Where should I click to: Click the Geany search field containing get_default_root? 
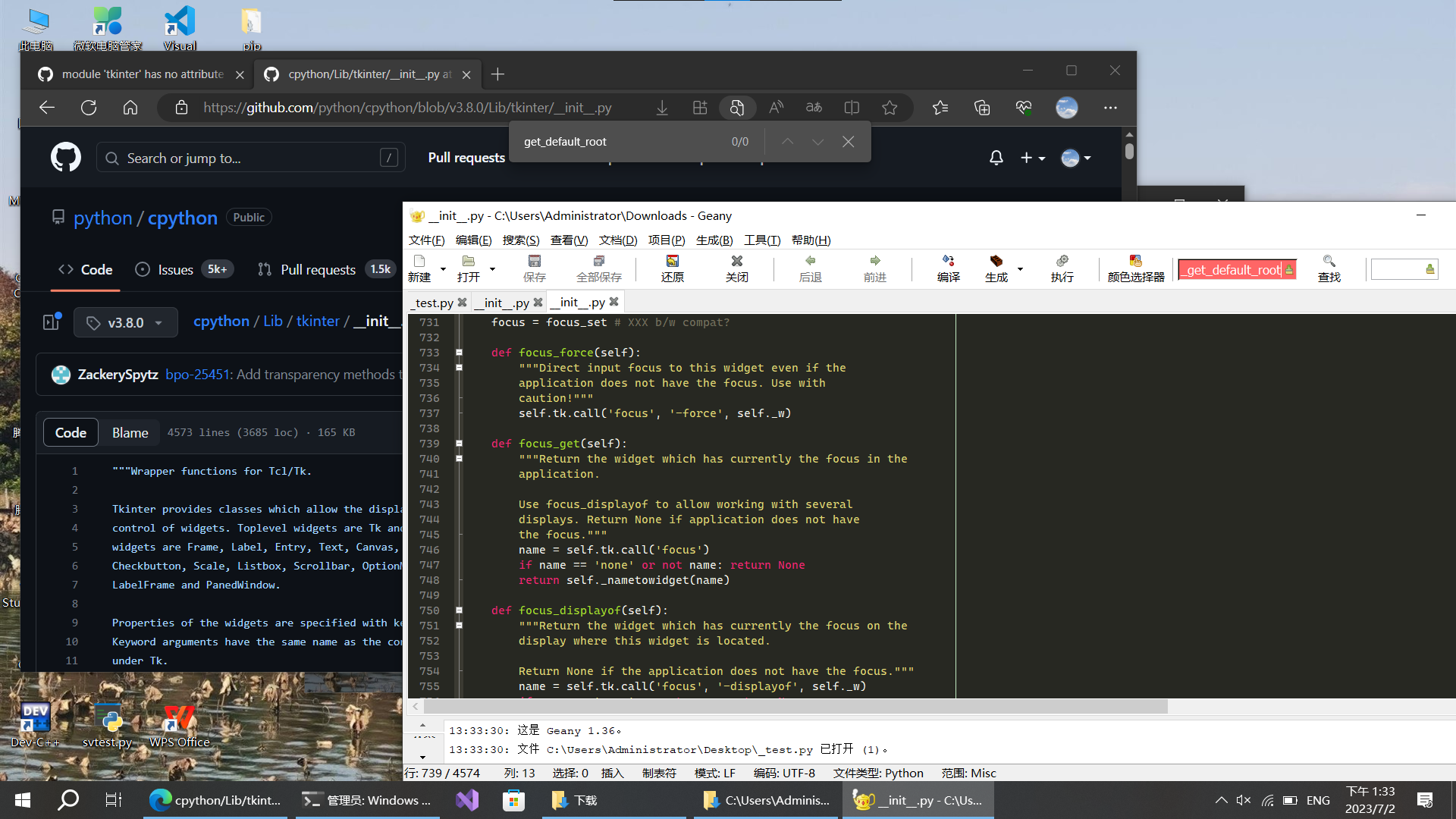1232,269
